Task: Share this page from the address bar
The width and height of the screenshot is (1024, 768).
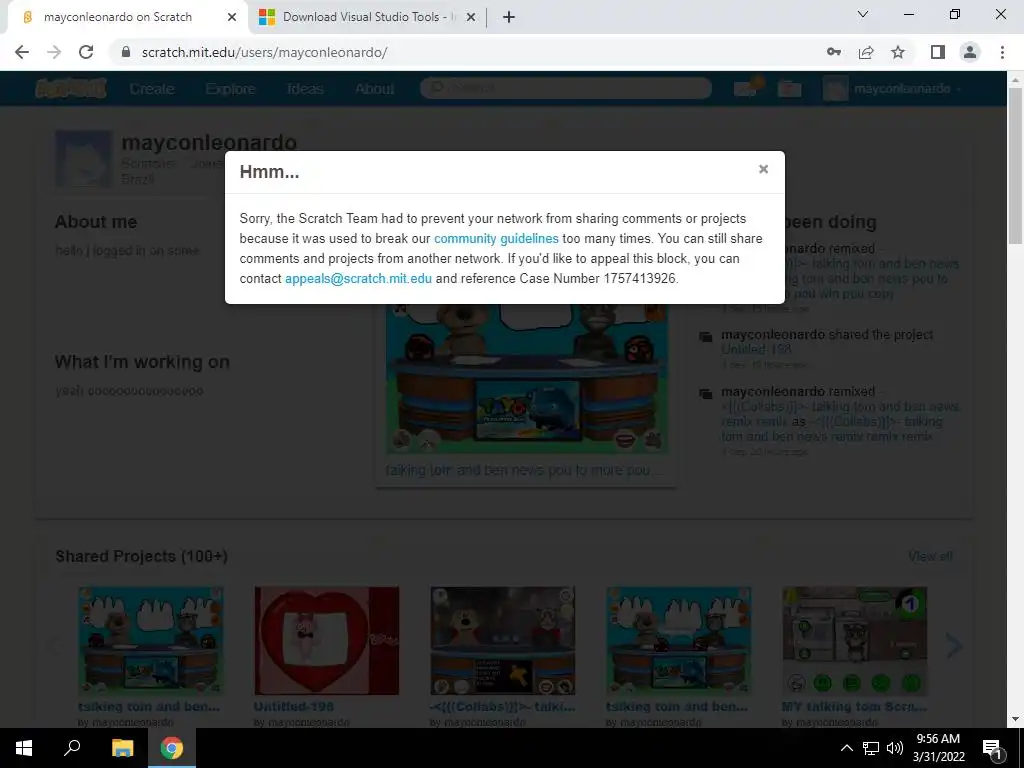Action: click(866, 52)
